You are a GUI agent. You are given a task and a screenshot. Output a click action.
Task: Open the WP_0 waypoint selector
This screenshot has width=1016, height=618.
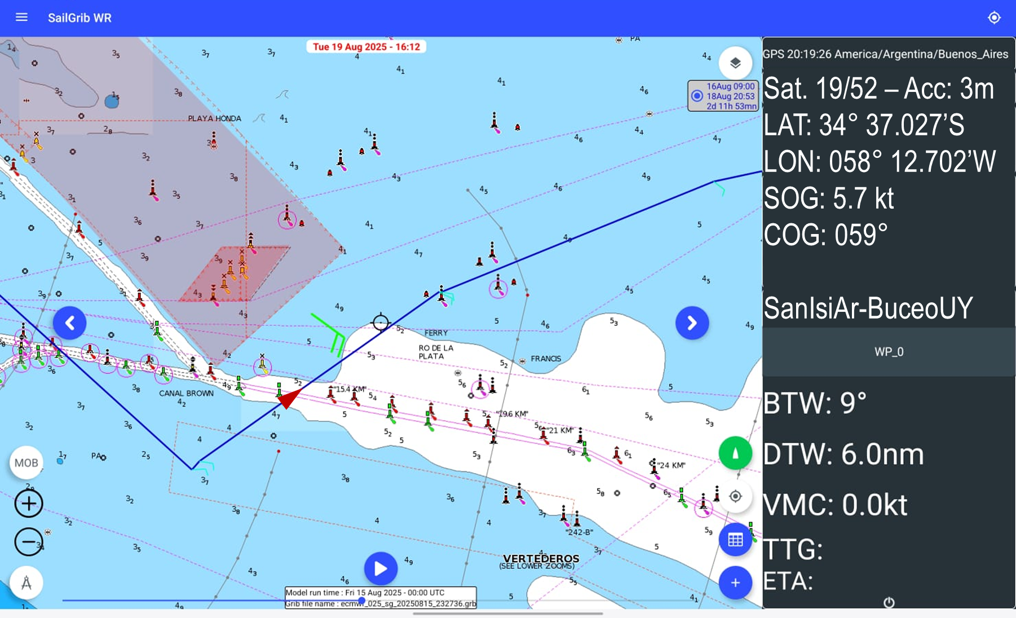click(888, 351)
